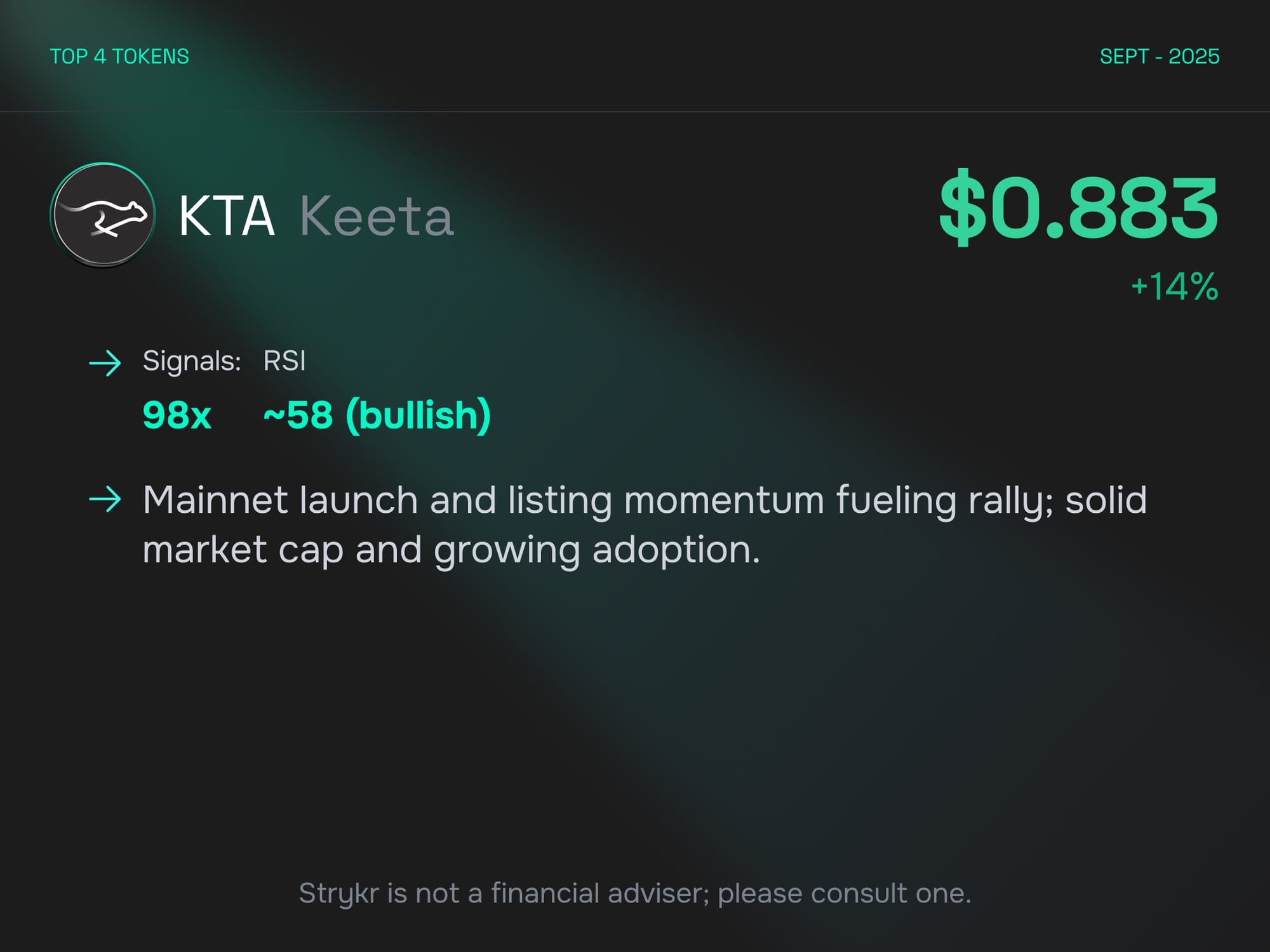
Task: Click the arrow icon beside Mainnet launch text
Action: pyautogui.click(x=105, y=499)
